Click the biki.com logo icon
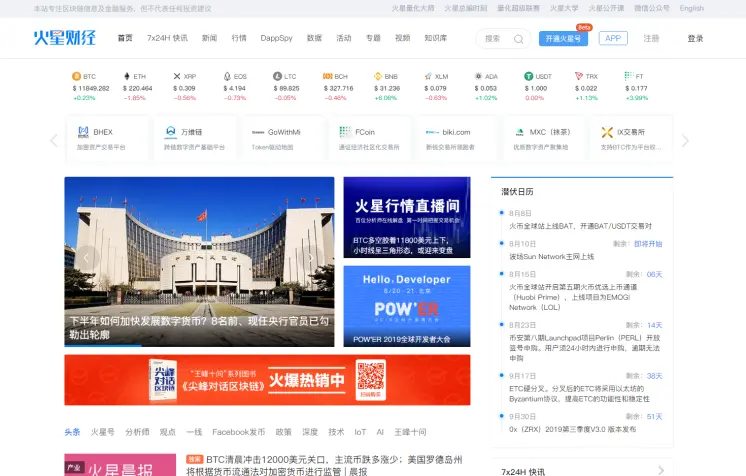This screenshot has width=746, height=476. [x=432, y=132]
